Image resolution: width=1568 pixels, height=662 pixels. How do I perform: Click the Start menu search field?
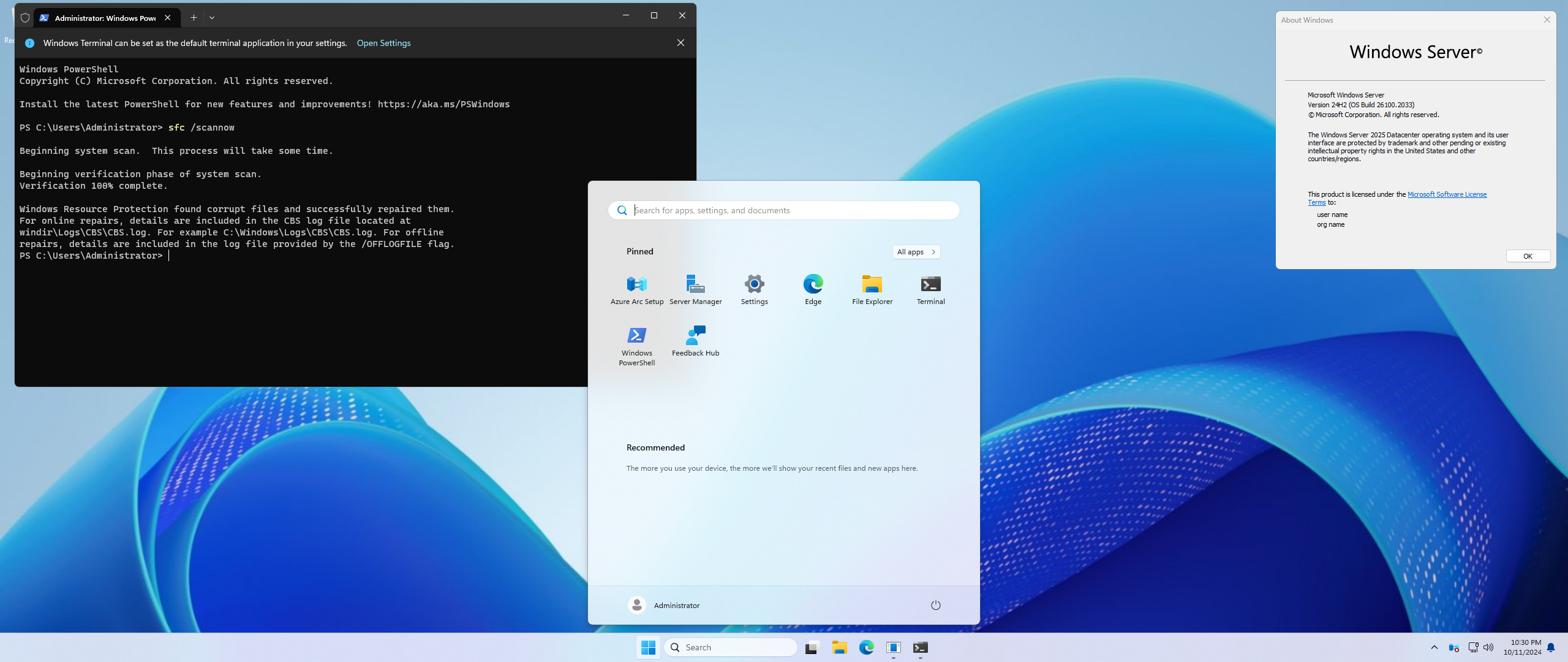tap(783, 210)
